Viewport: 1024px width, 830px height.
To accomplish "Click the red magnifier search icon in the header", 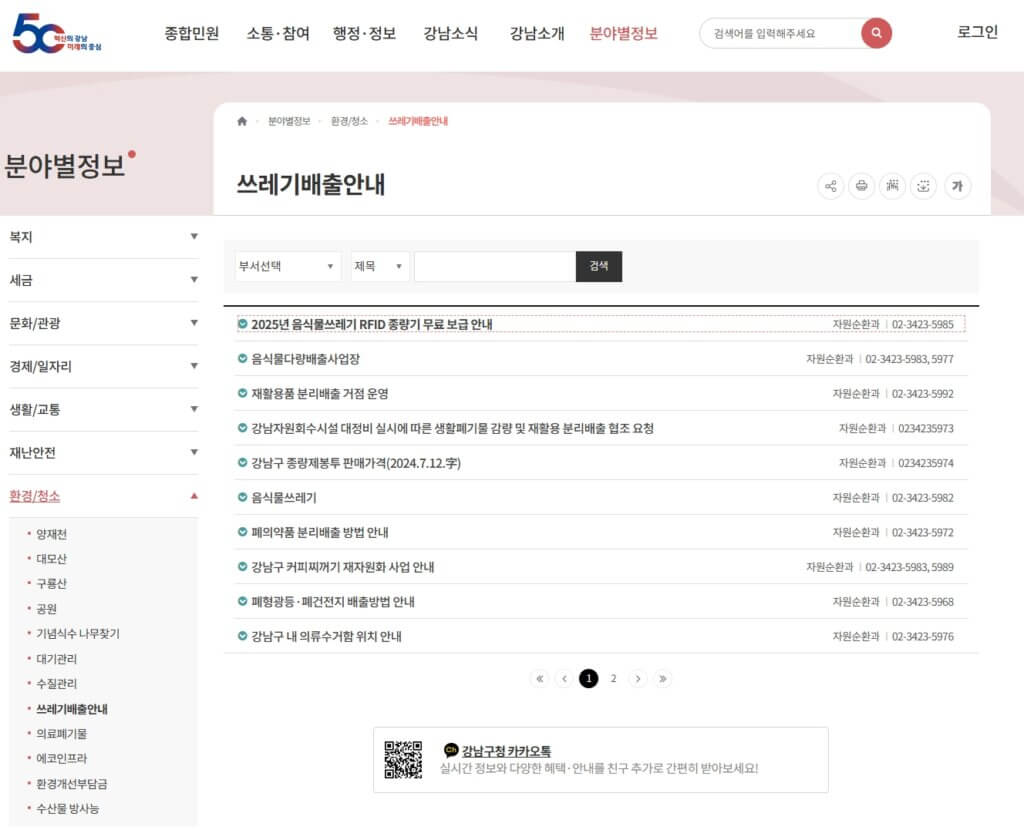I will coord(876,33).
